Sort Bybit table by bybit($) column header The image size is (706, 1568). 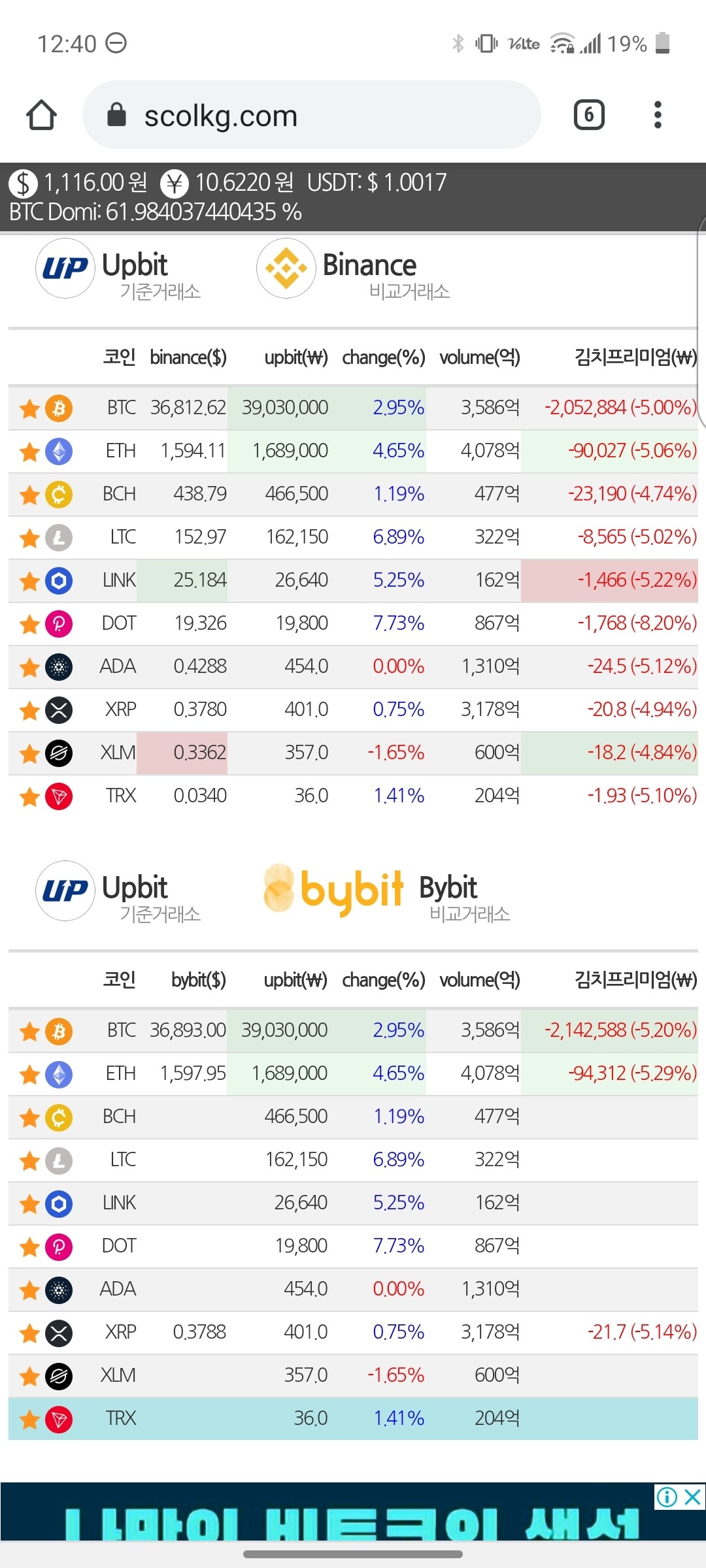[199, 980]
